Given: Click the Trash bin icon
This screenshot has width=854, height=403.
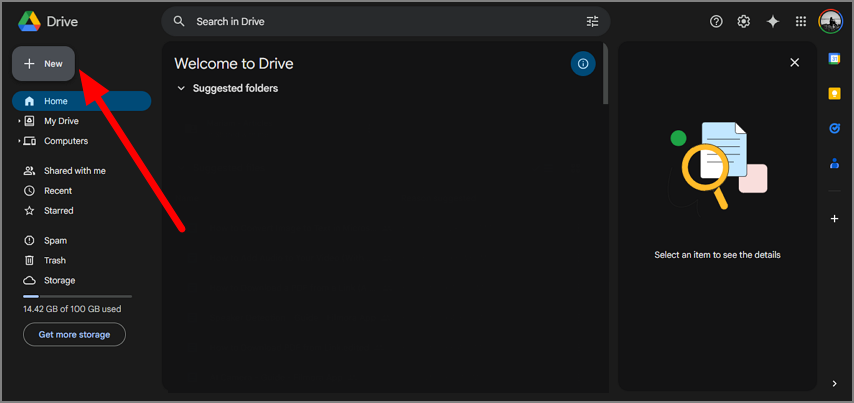Looking at the screenshot, I should coord(29,260).
